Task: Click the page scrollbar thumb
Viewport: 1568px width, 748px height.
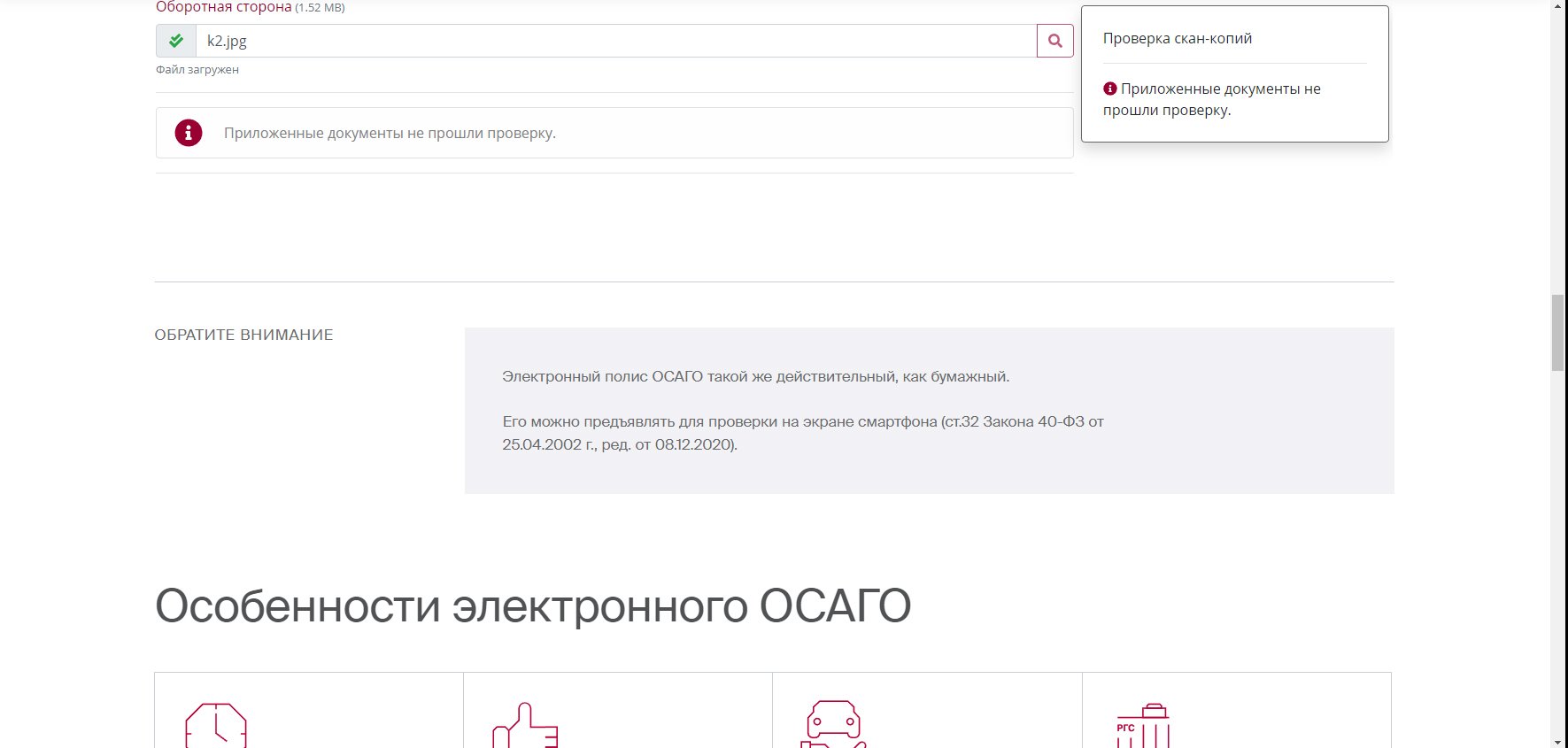Action: (1557, 333)
